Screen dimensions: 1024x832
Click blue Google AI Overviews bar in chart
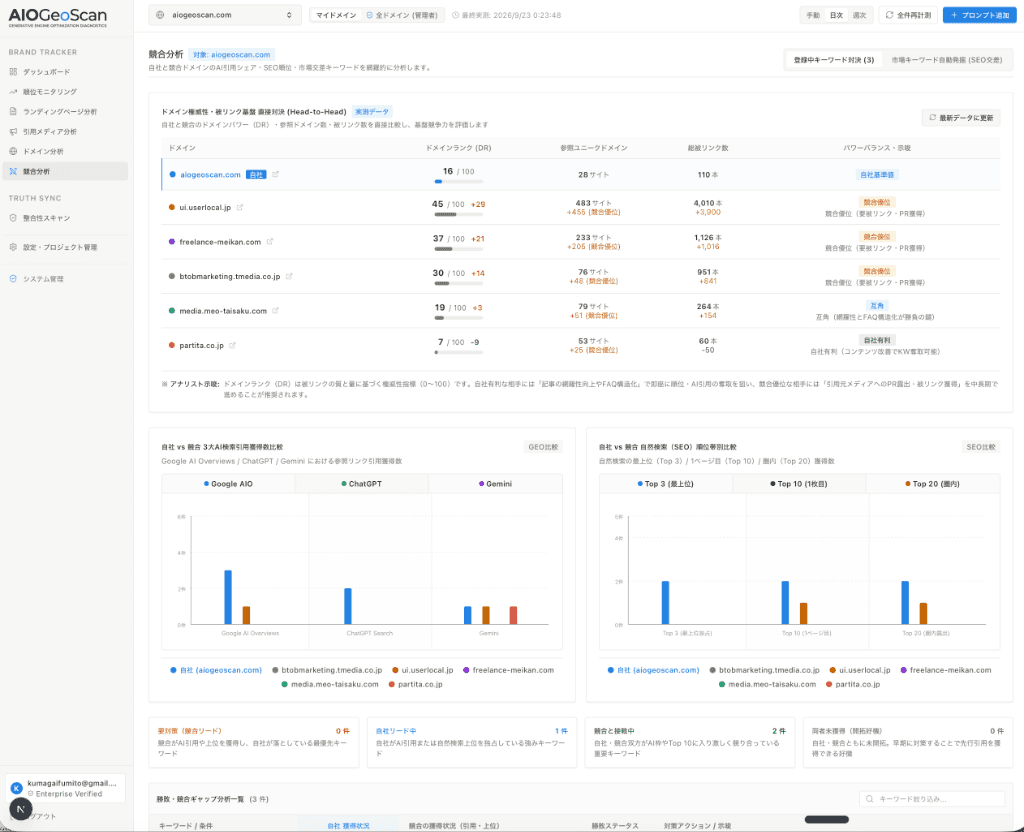click(228, 597)
